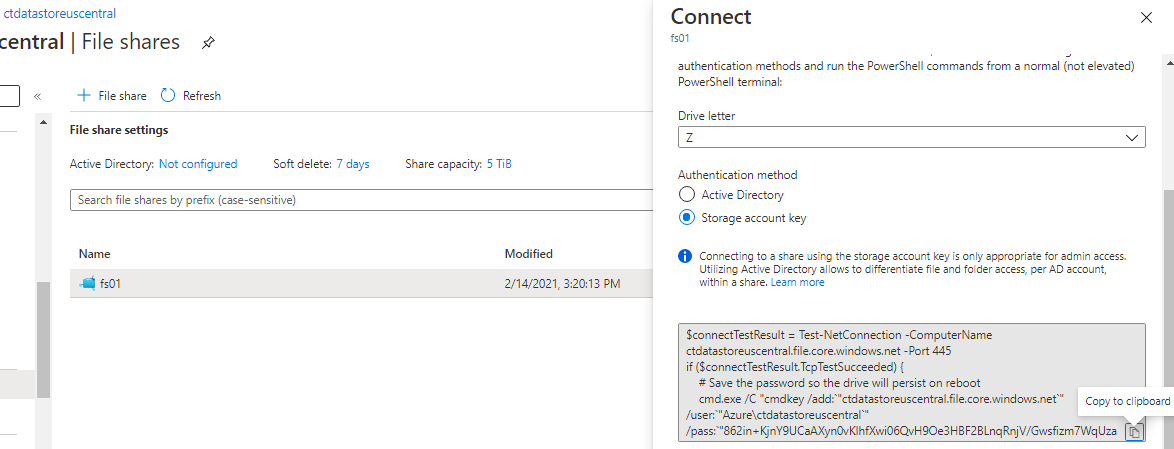Open ctdatastoreuscentral breadcrumb link
The width and height of the screenshot is (1174, 449).
tap(59, 13)
